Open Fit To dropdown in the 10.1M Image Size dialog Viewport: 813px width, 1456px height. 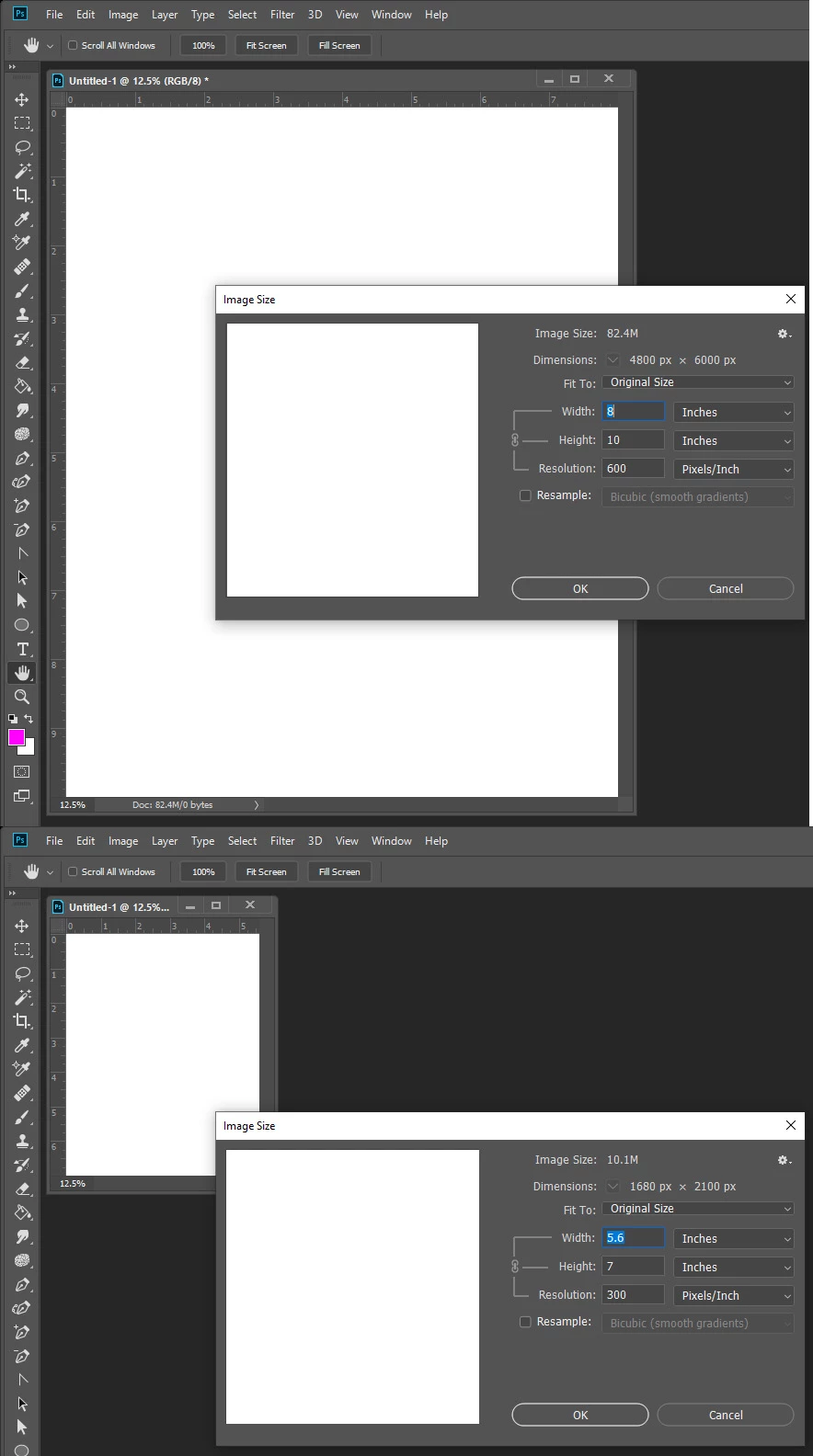[698, 1209]
